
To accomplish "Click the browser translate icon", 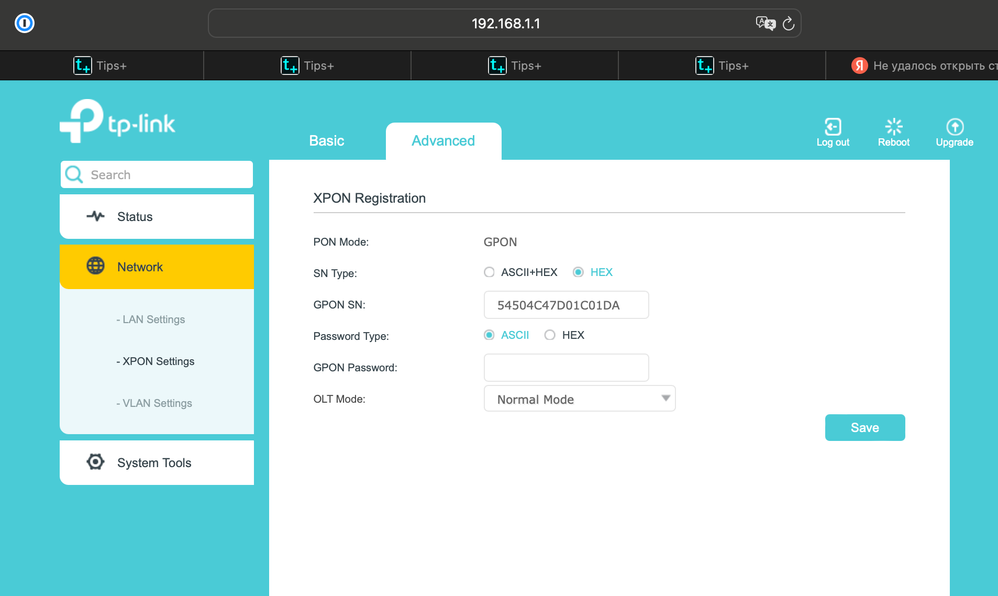I will click(765, 23).
